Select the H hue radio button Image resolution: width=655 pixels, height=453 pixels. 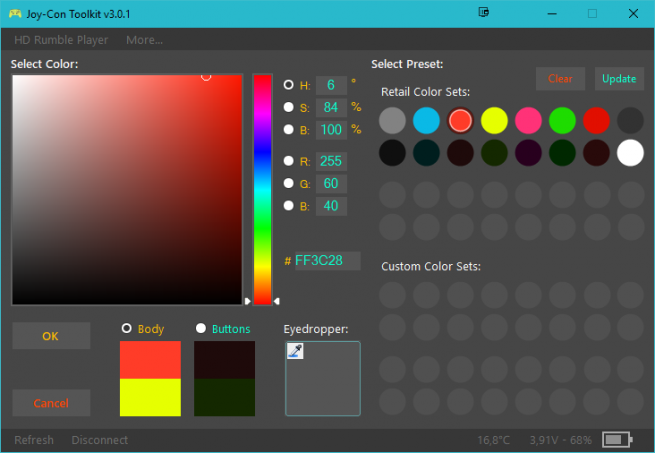click(289, 85)
